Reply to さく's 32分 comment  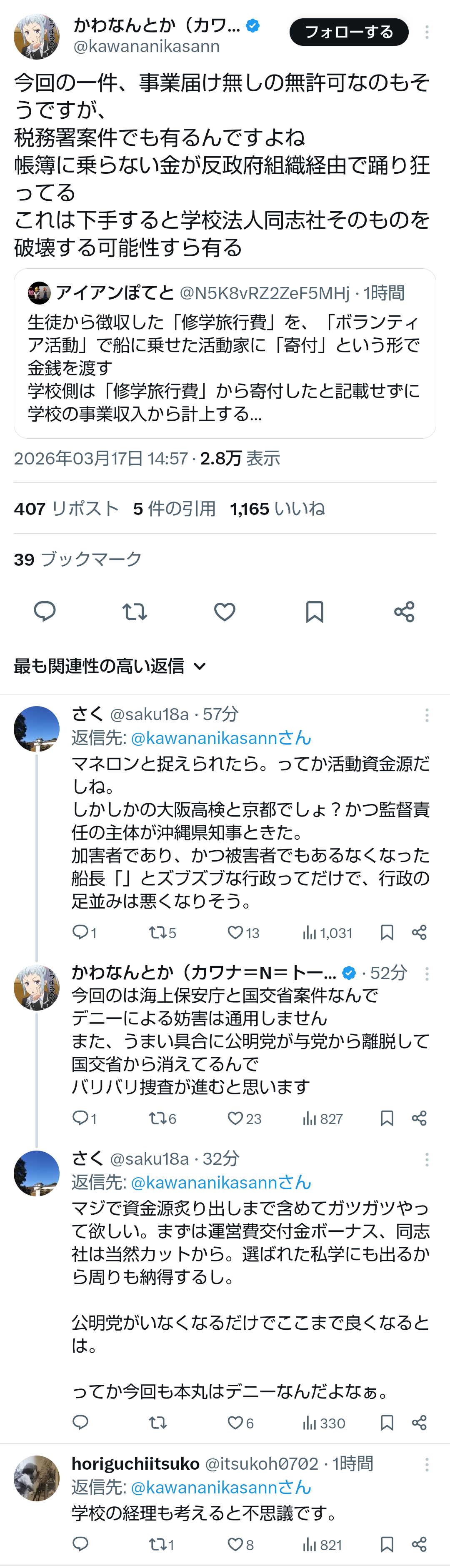[x=80, y=1422]
